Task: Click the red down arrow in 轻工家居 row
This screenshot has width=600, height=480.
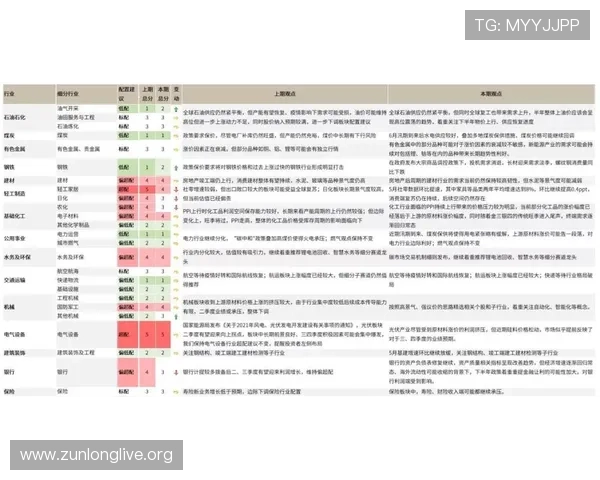Action: [x=176, y=189]
